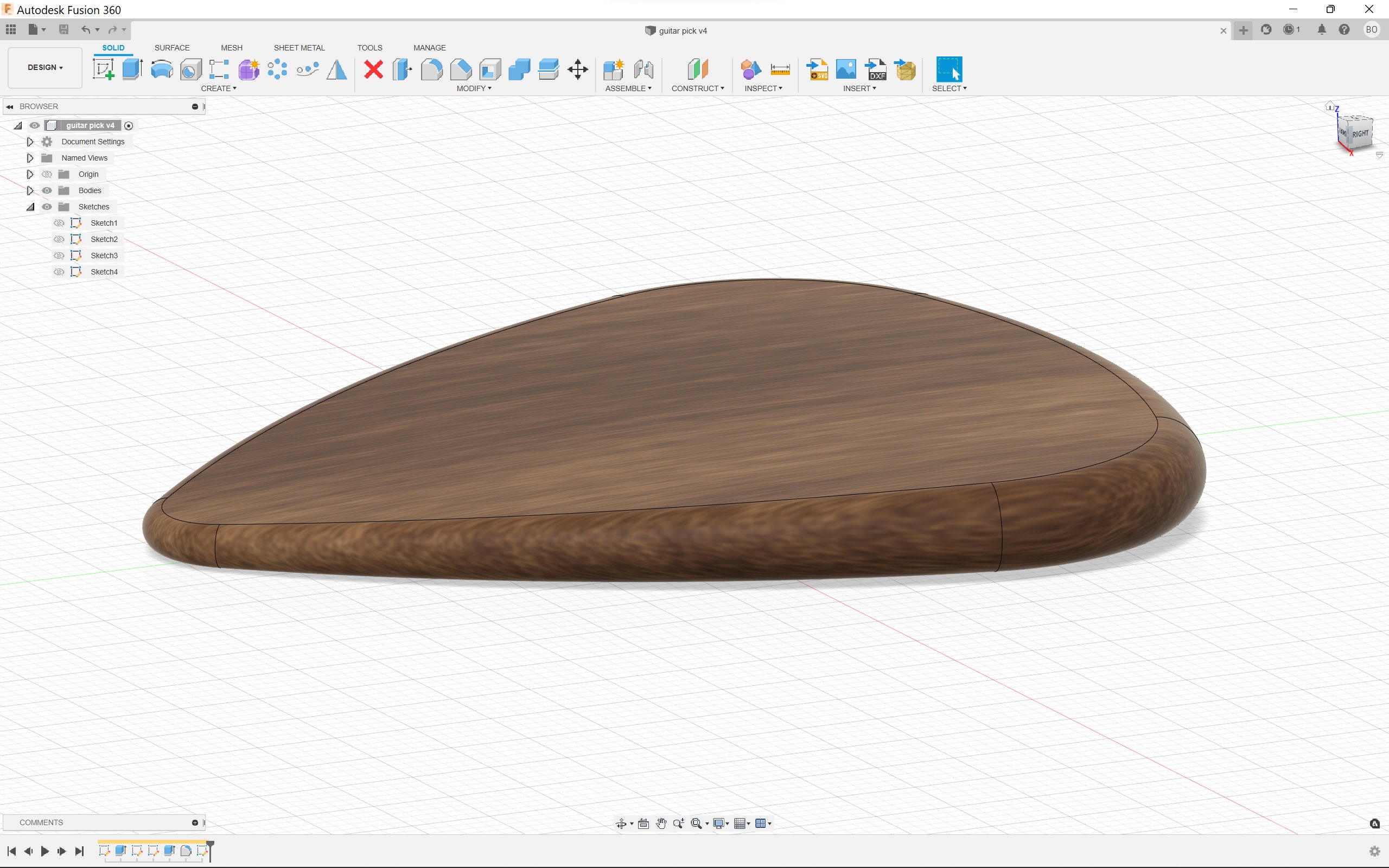Click Right face on the ViewCube
The width and height of the screenshot is (1389, 868).
click(1361, 132)
